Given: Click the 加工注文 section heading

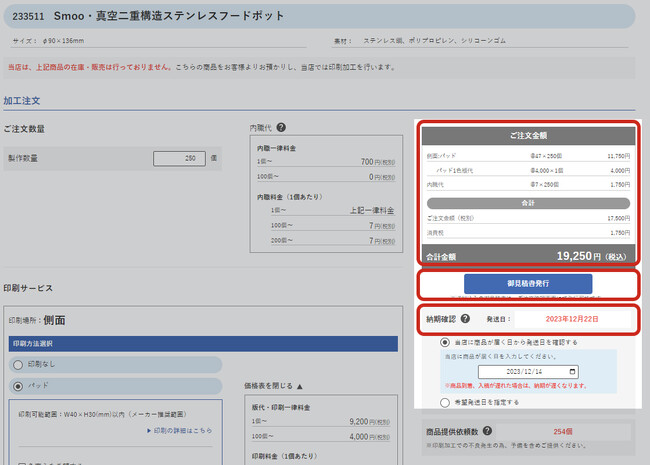Looking at the screenshot, I should (24, 101).
